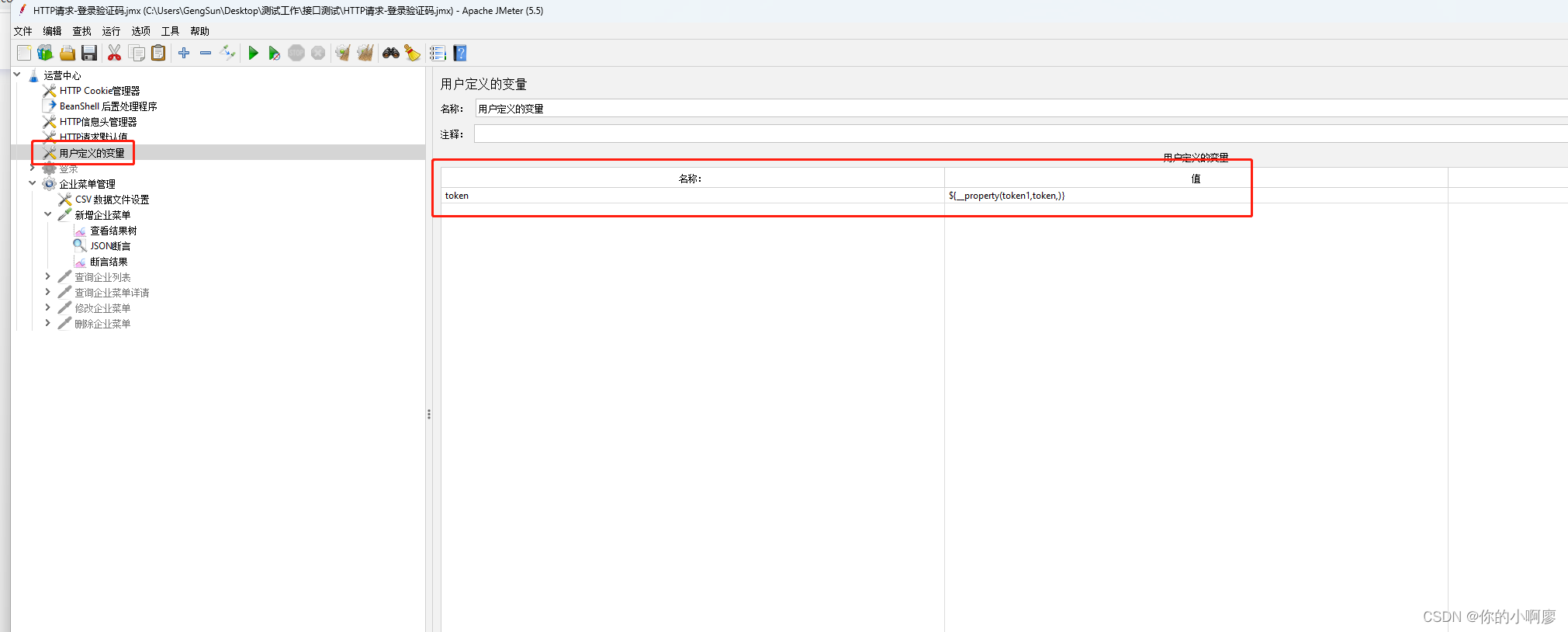
Task: Expand the 查询企业菜单详请 node
Action: (48, 292)
